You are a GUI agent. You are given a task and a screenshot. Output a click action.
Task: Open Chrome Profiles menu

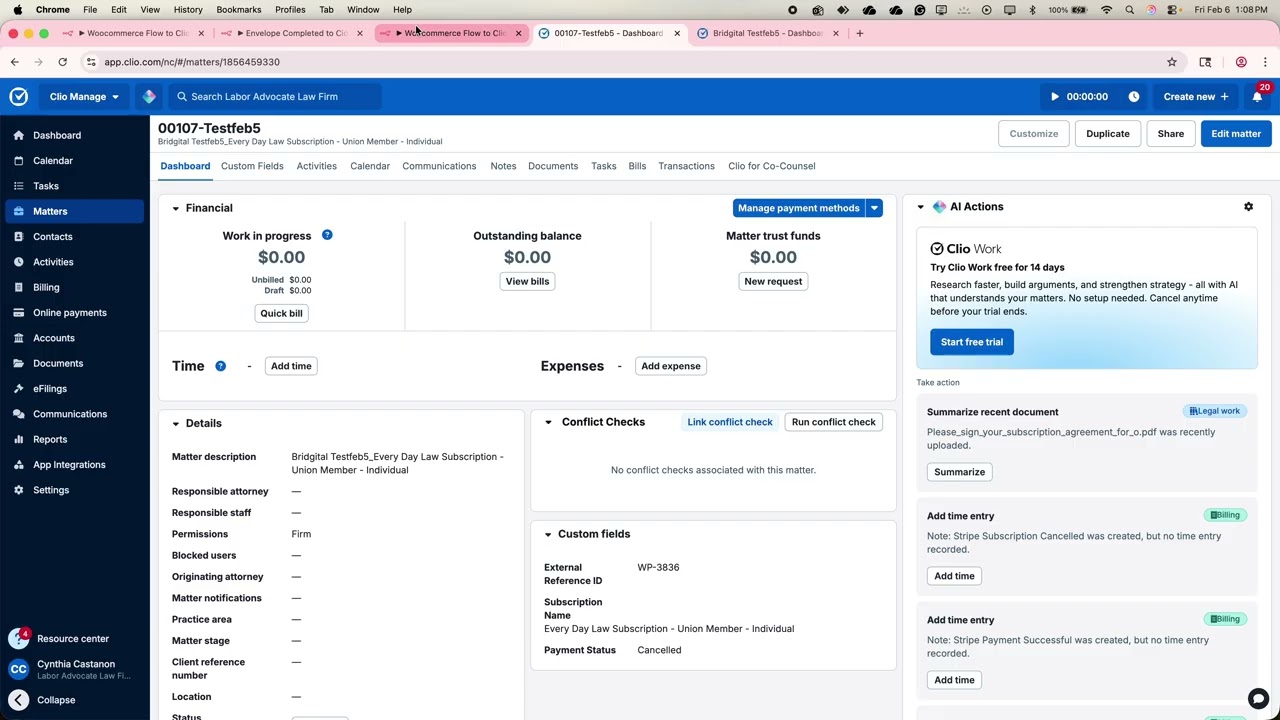click(x=290, y=9)
